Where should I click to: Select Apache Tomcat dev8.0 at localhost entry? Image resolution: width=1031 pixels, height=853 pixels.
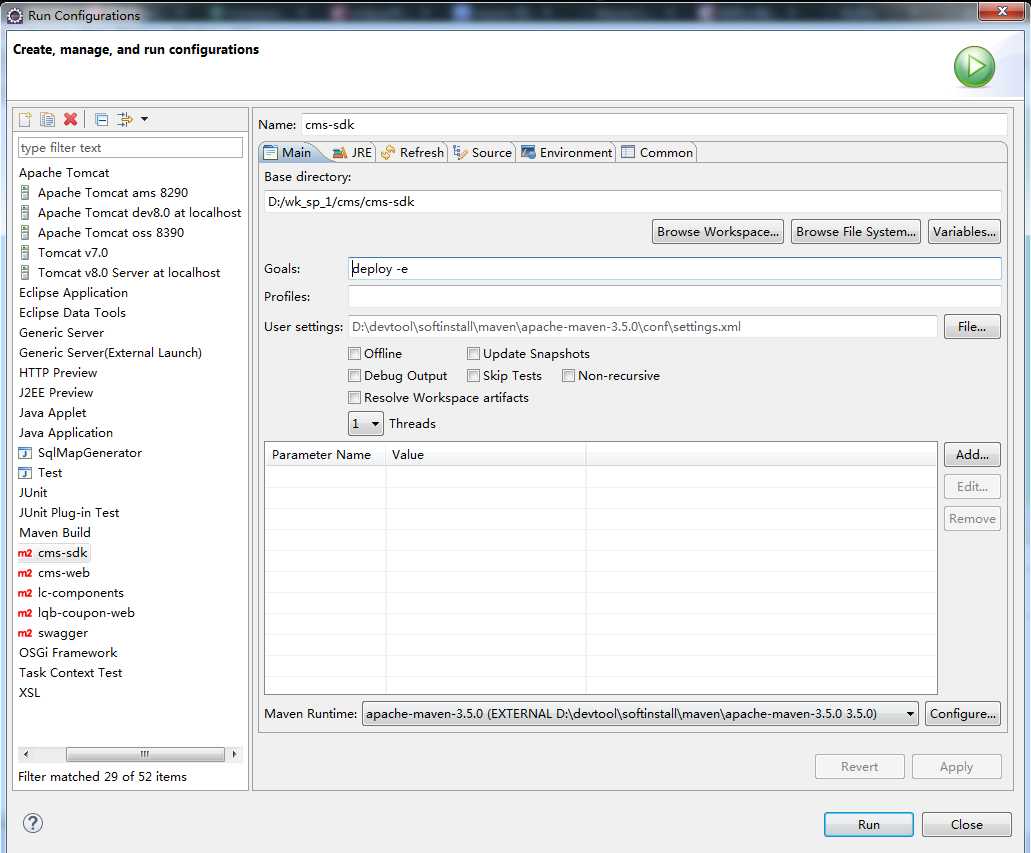(x=130, y=212)
